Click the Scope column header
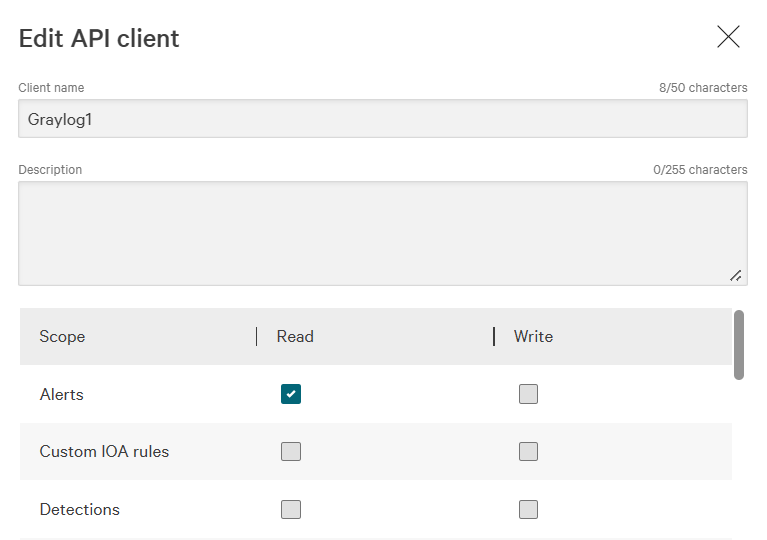 coord(62,337)
